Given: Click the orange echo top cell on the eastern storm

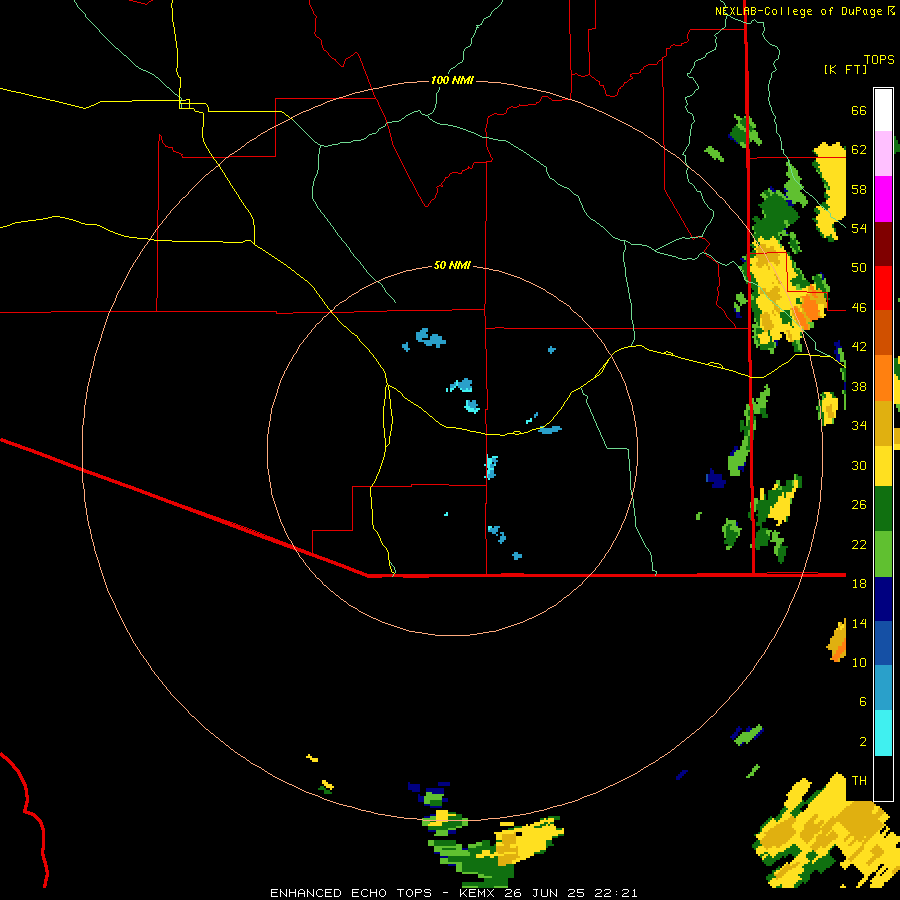Looking at the screenshot, I should click(812, 308).
